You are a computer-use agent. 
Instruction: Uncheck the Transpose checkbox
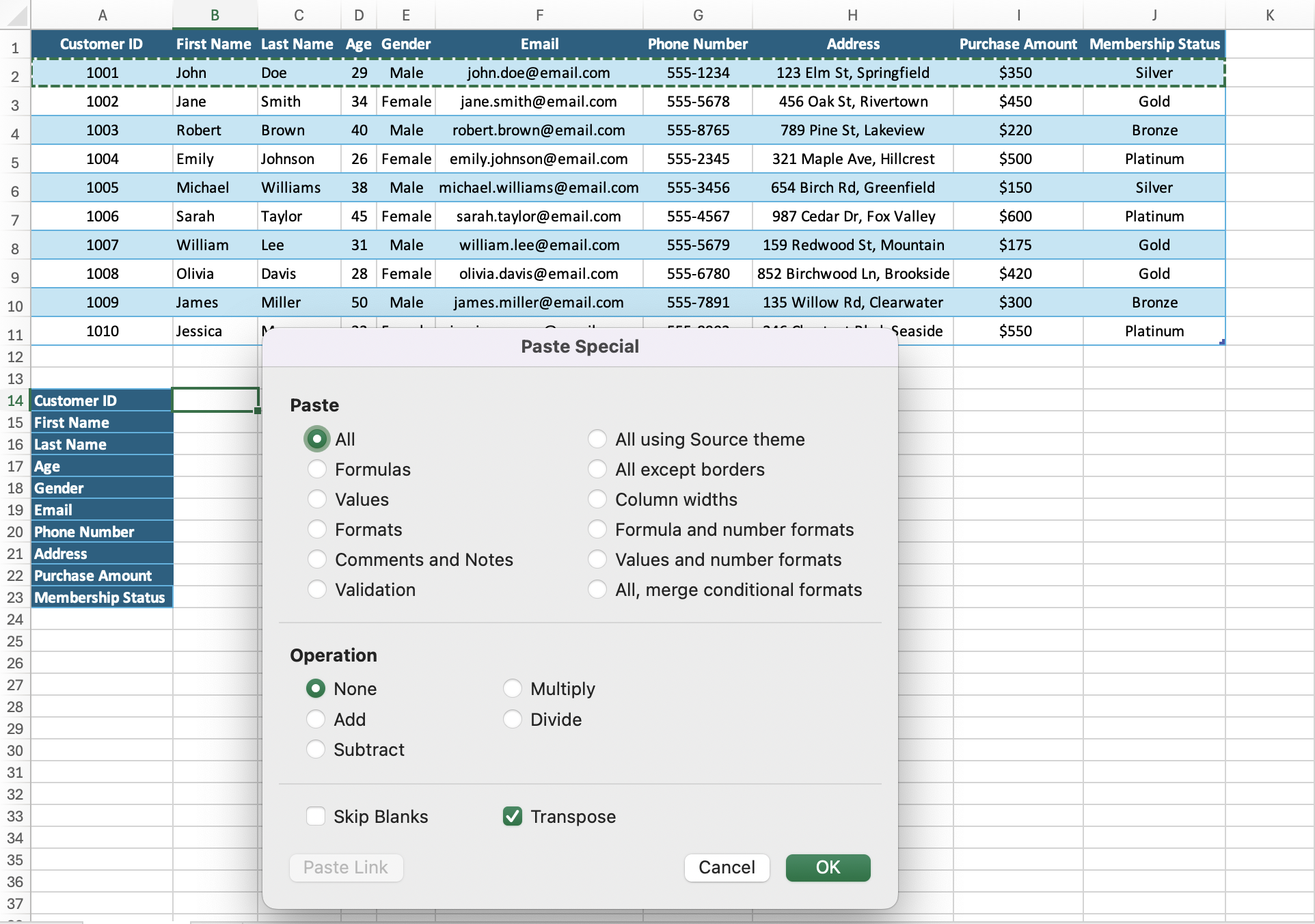[x=512, y=817]
